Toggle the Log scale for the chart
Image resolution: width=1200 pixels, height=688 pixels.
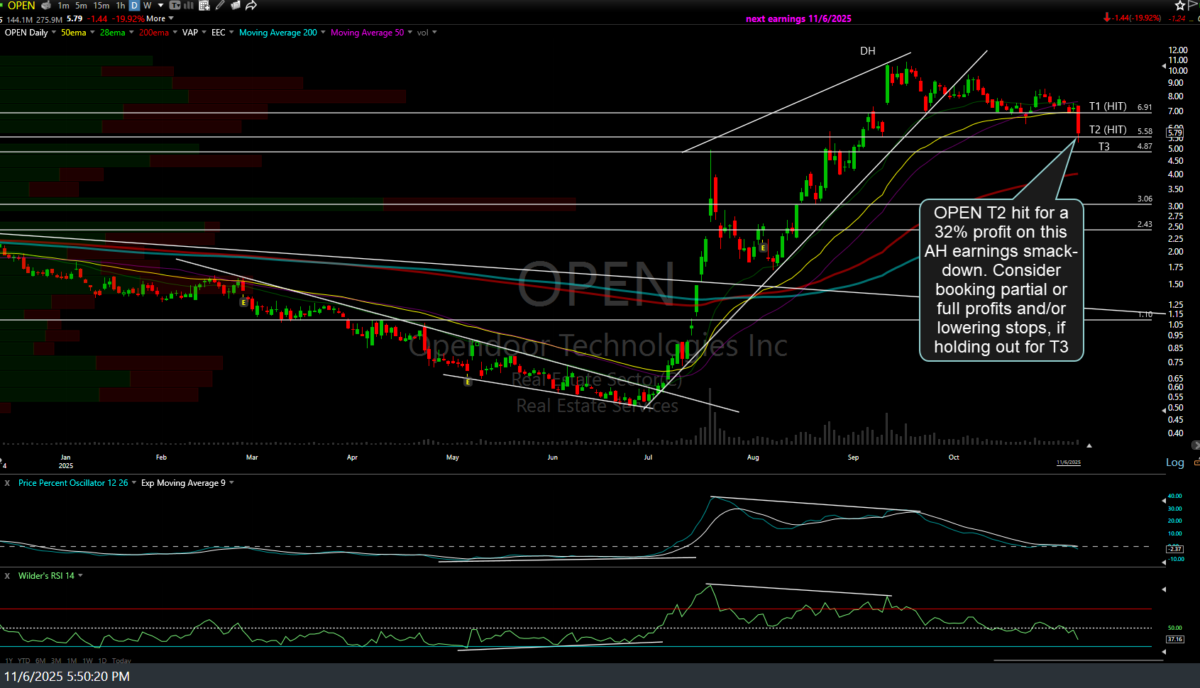coord(1175,462)
